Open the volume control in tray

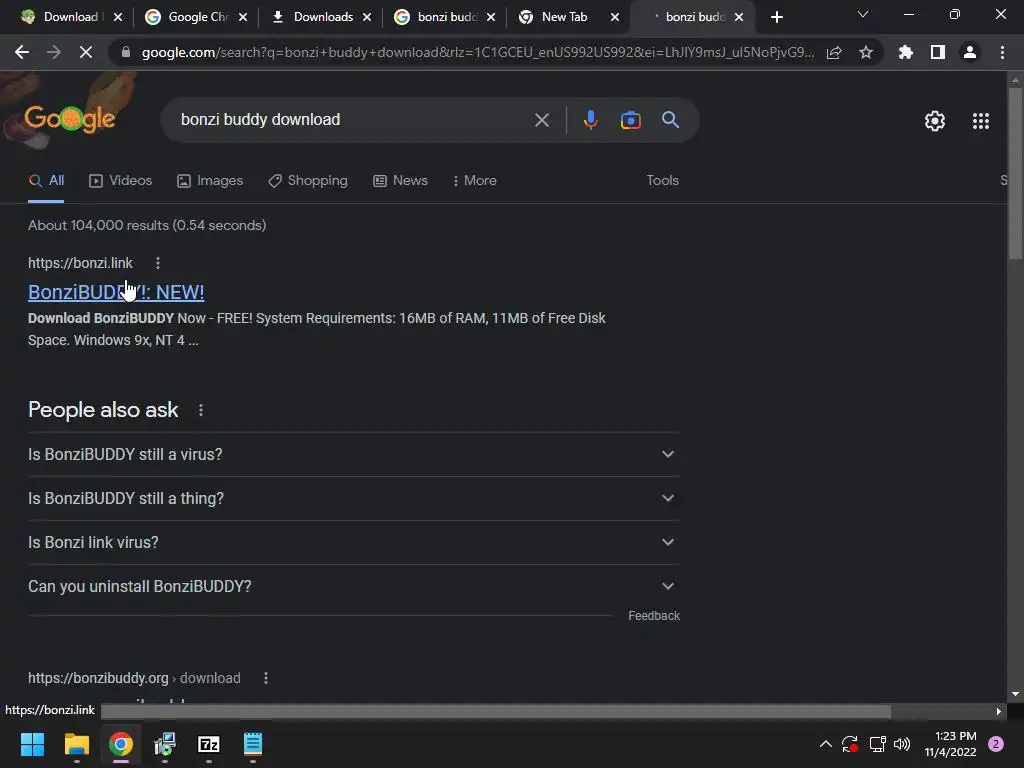[902, 744]
